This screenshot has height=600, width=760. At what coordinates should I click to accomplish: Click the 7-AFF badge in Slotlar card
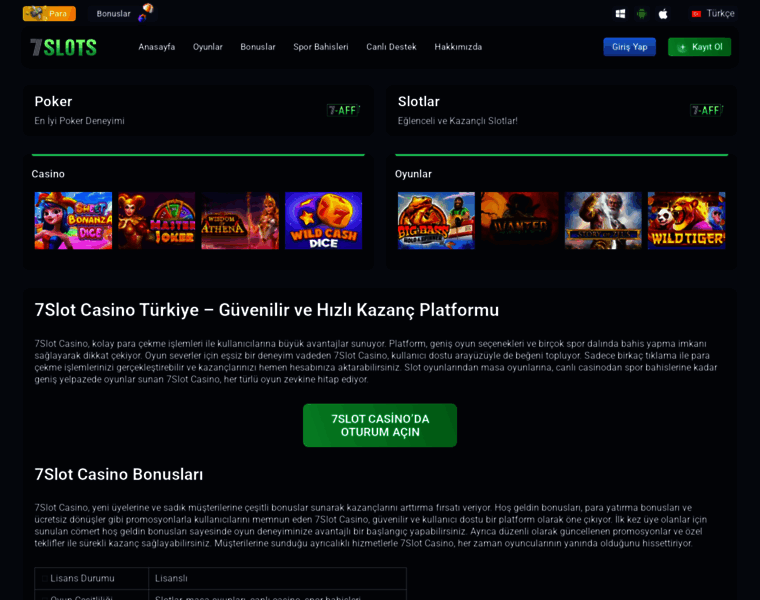click(x=707, y=111)
